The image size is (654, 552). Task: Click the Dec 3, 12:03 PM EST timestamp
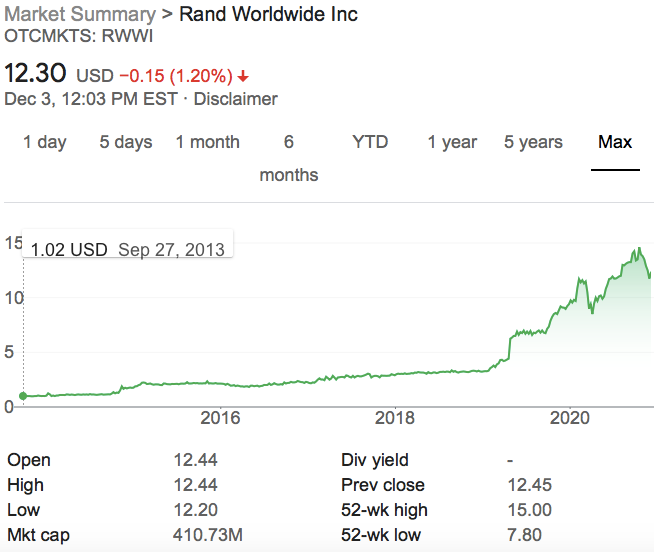click(x=91, y=99)
